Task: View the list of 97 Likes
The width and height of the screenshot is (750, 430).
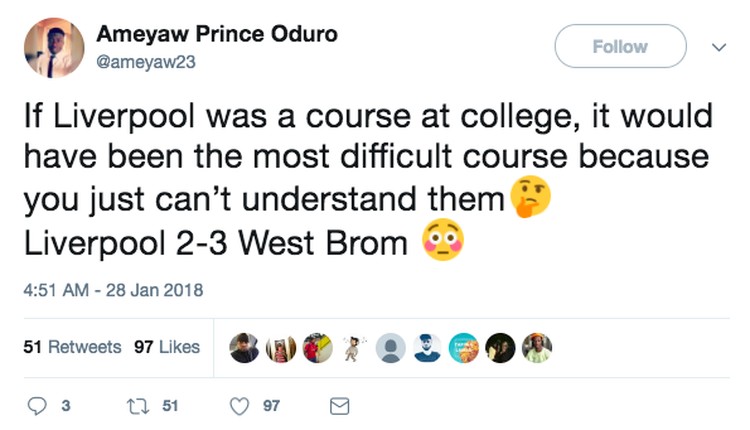Action: (x=166, y=347)
